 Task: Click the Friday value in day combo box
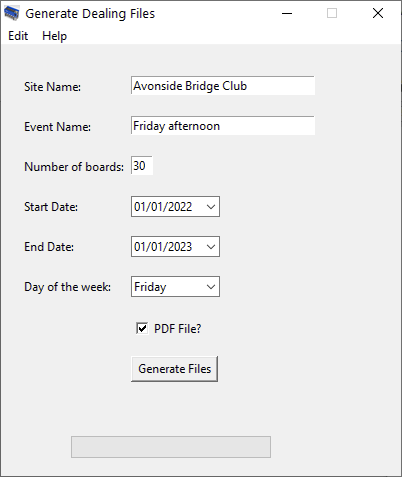click(x=150, y=287)
